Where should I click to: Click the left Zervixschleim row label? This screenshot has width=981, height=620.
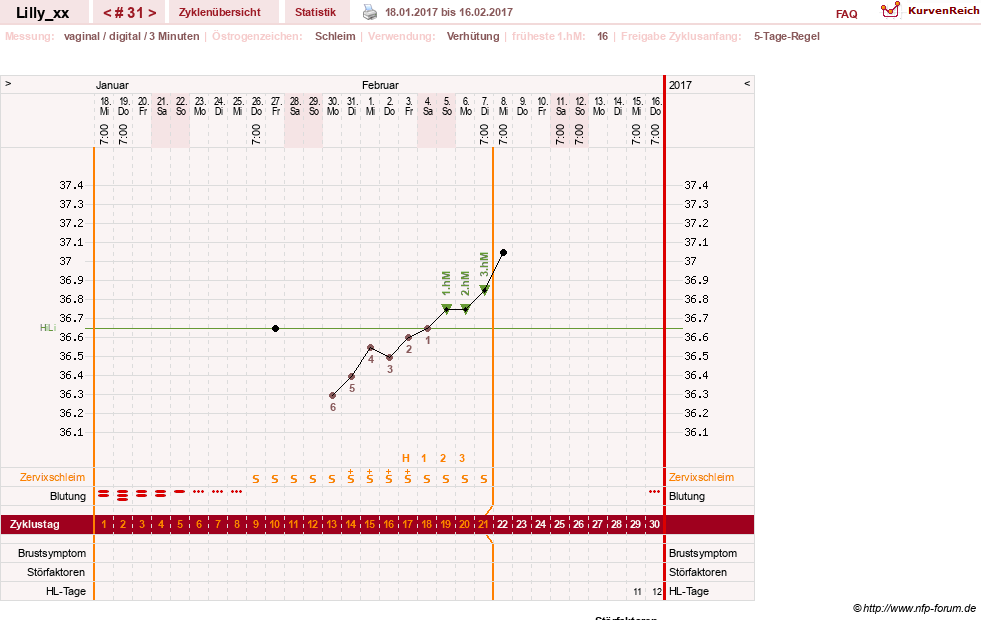(52, 477)
